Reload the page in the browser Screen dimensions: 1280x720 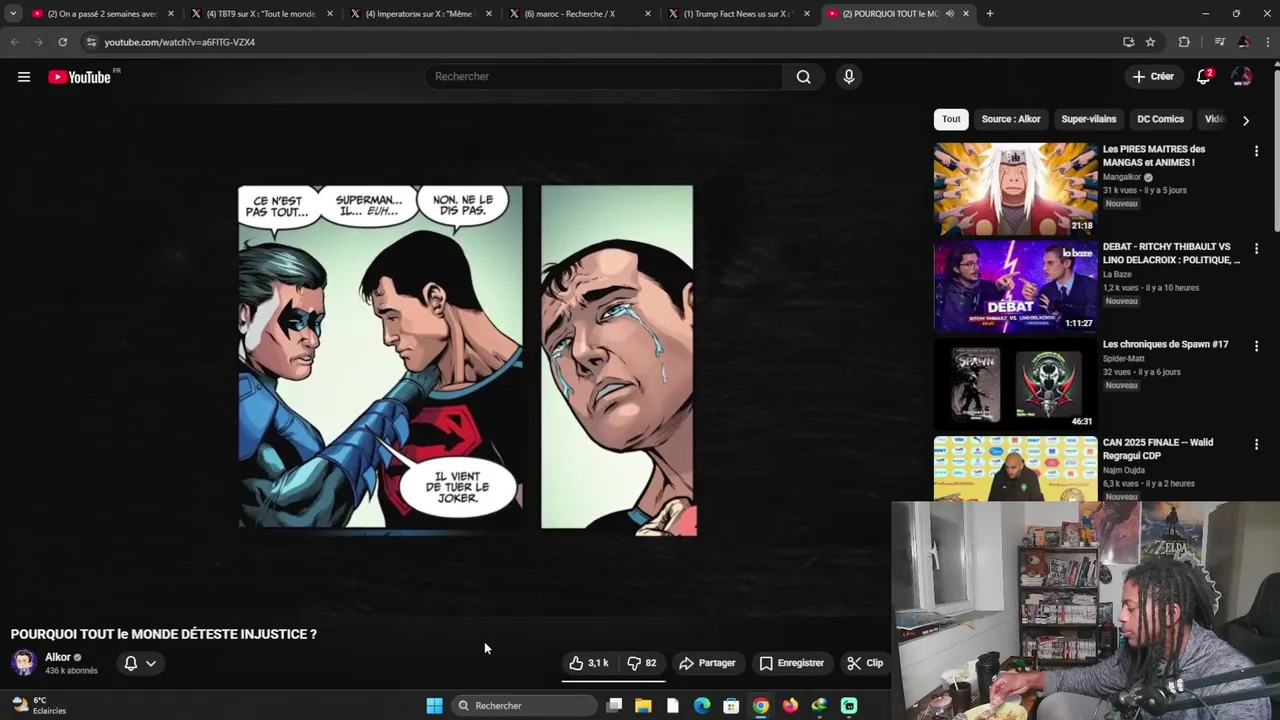coord(62,42)
